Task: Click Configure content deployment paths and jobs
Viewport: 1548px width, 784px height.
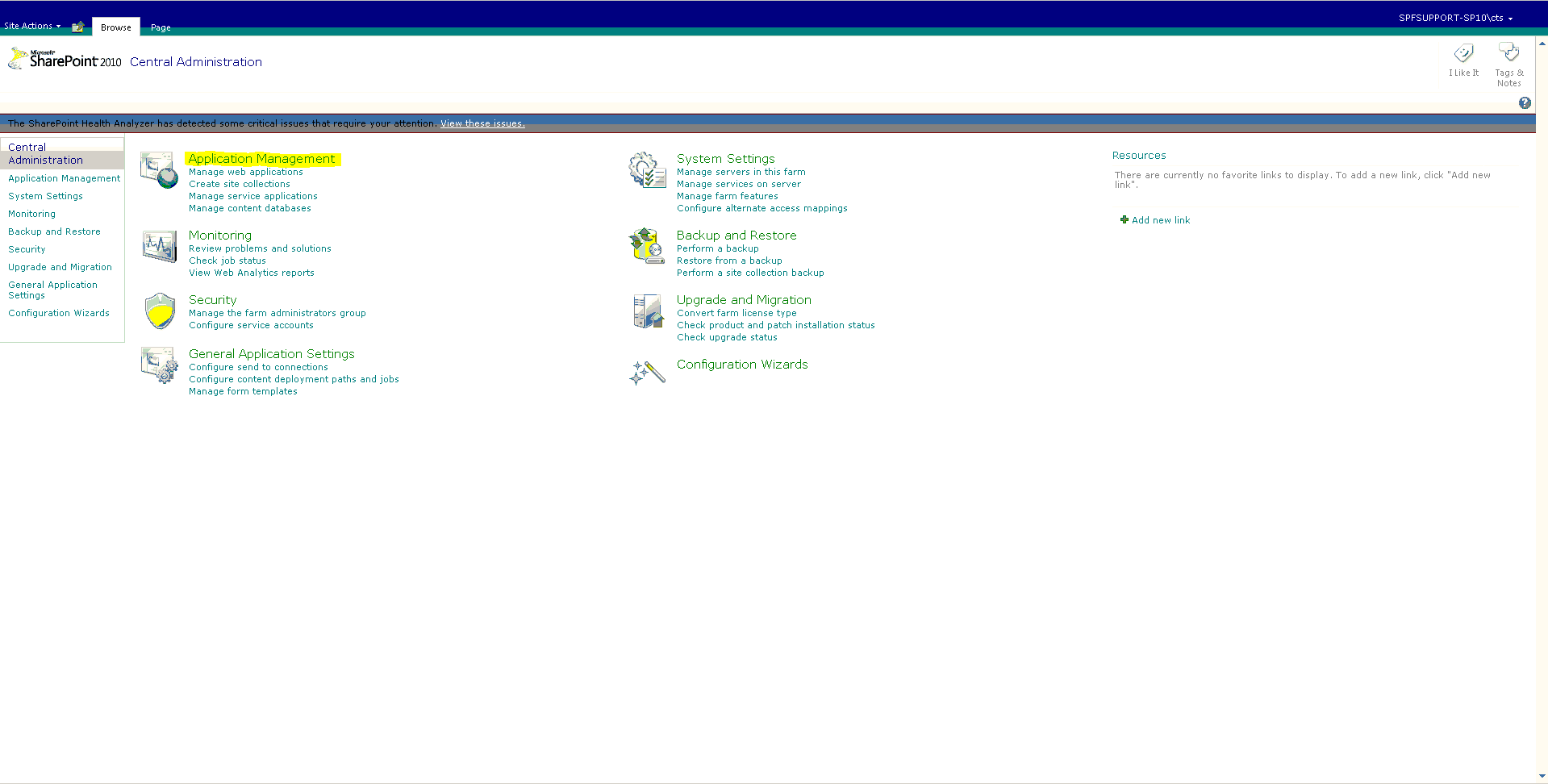Action: click(x=294, y=379)
